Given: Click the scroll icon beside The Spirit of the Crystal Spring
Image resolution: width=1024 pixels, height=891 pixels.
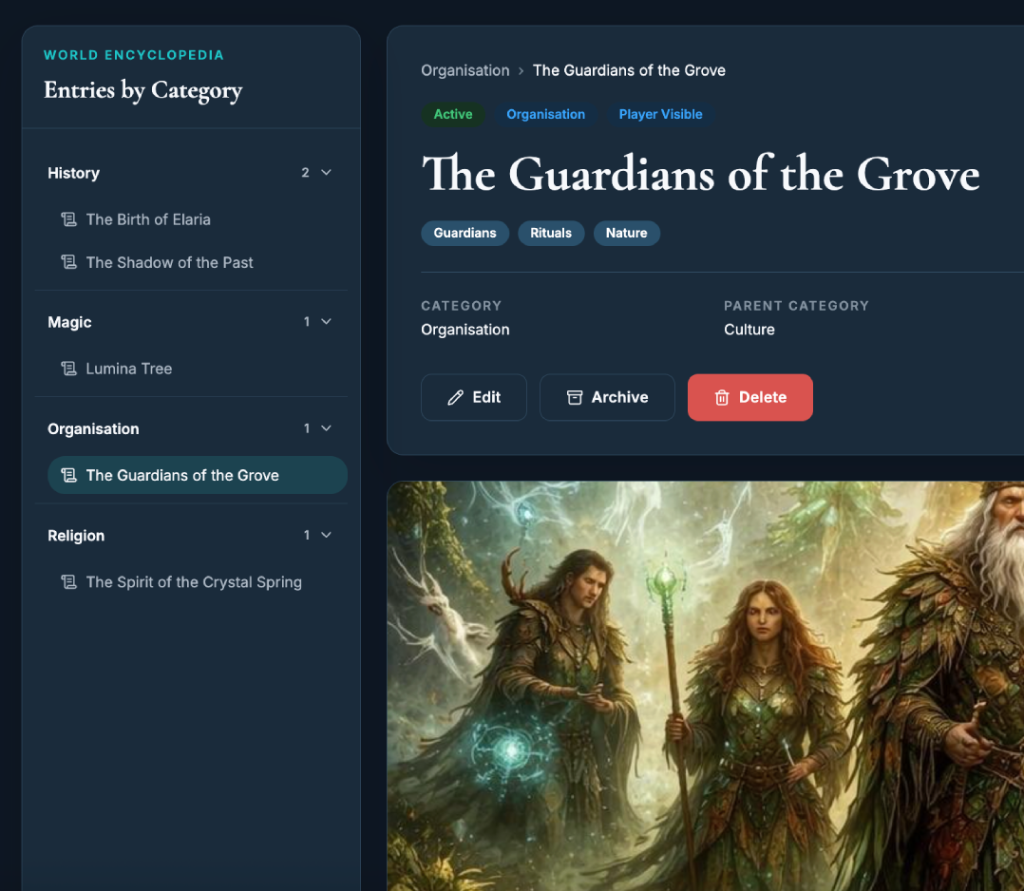Looking at the screenshot, I should pos(69,581).
